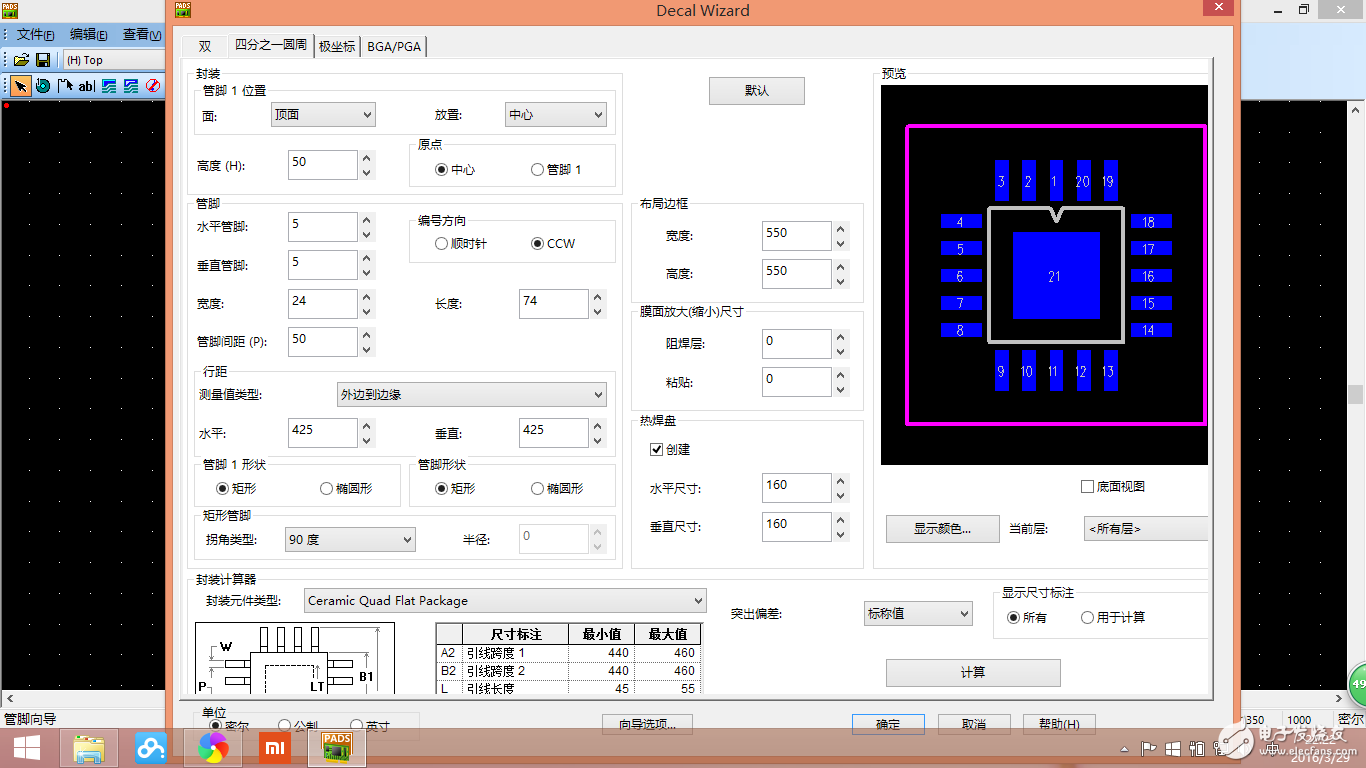Open File Explorer from the taskbar
This screenshot has height=768, width=1366.
coord(89,748)
